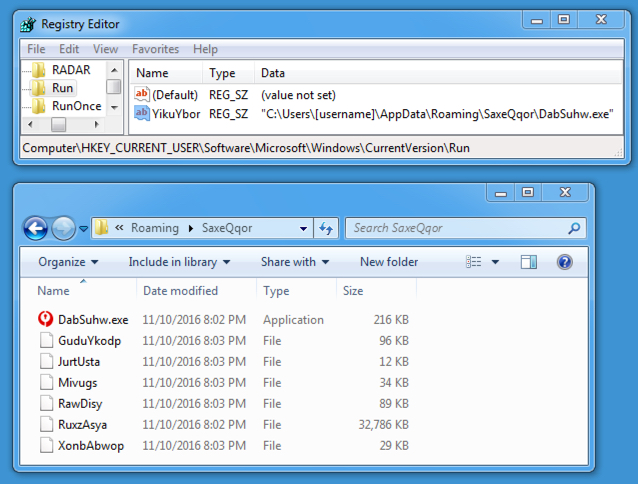Select the Run key folder icon
Image resolution: width=638 pixels, height=484 pixels.
coord(39,88)
